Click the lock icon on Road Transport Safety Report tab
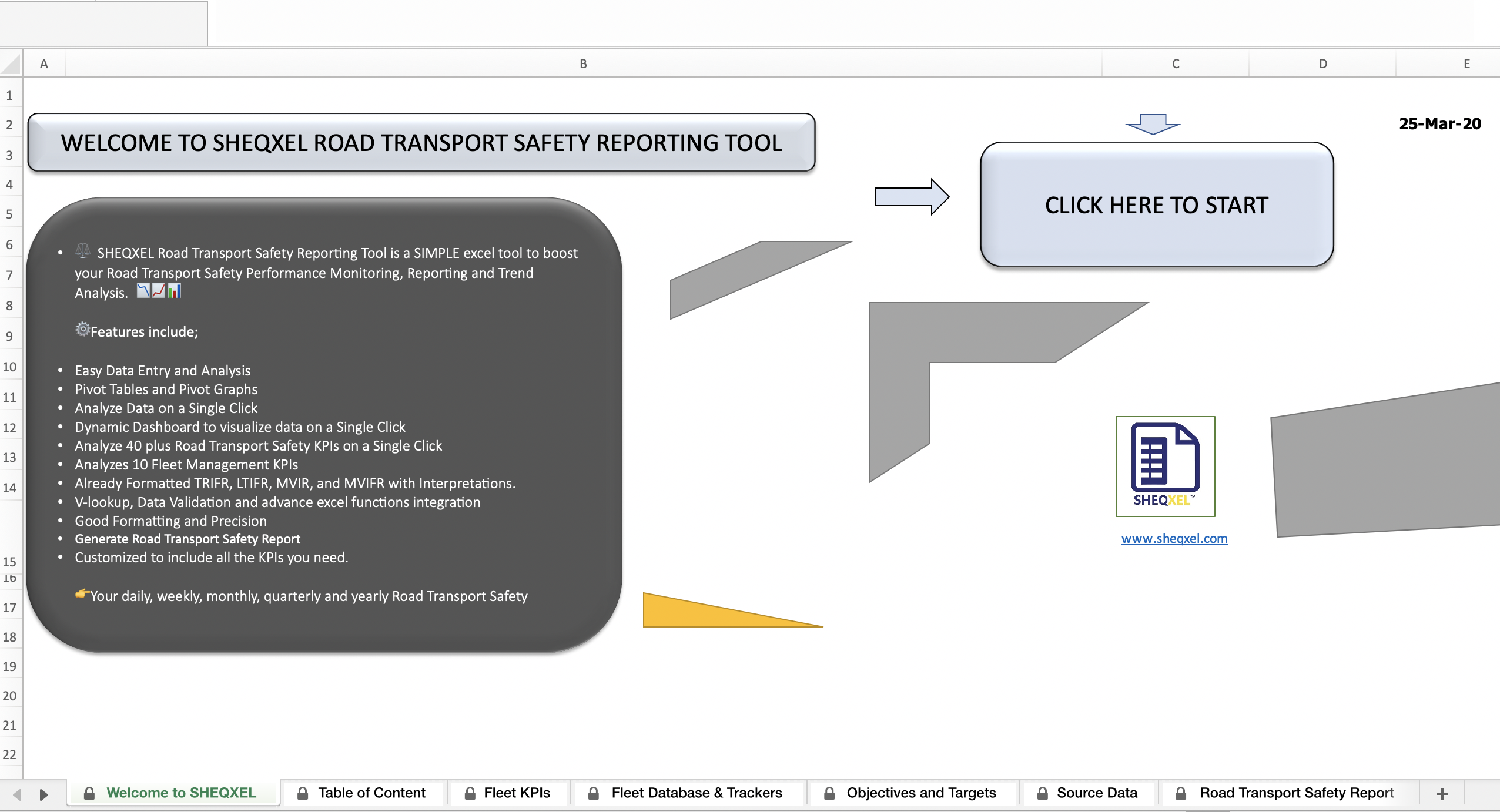The image size is (1500, 812). pos(1180,793)
